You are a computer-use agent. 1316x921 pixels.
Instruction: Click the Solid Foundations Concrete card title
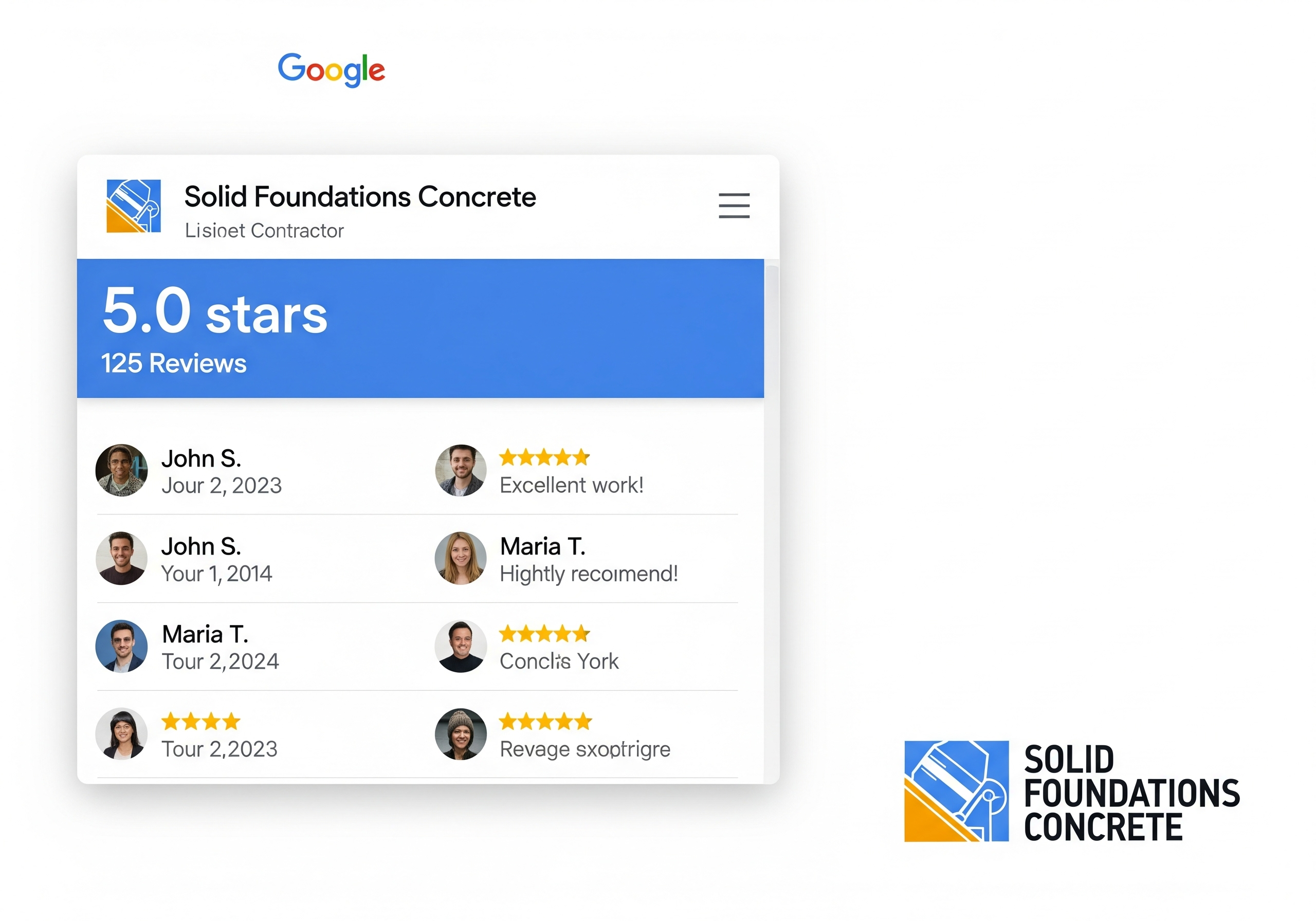(x=360, y=196)
